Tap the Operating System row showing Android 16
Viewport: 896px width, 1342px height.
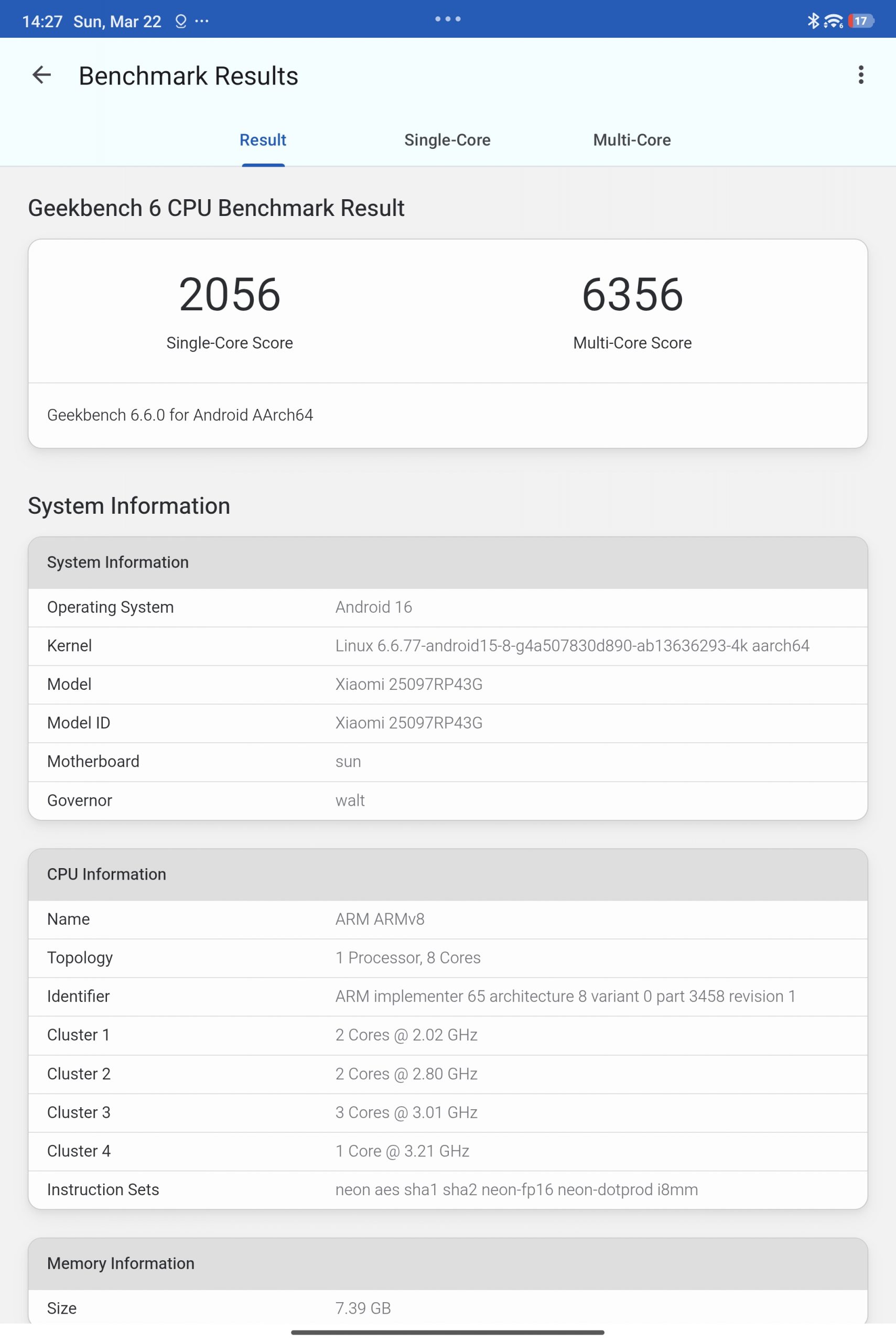point(373,607)
